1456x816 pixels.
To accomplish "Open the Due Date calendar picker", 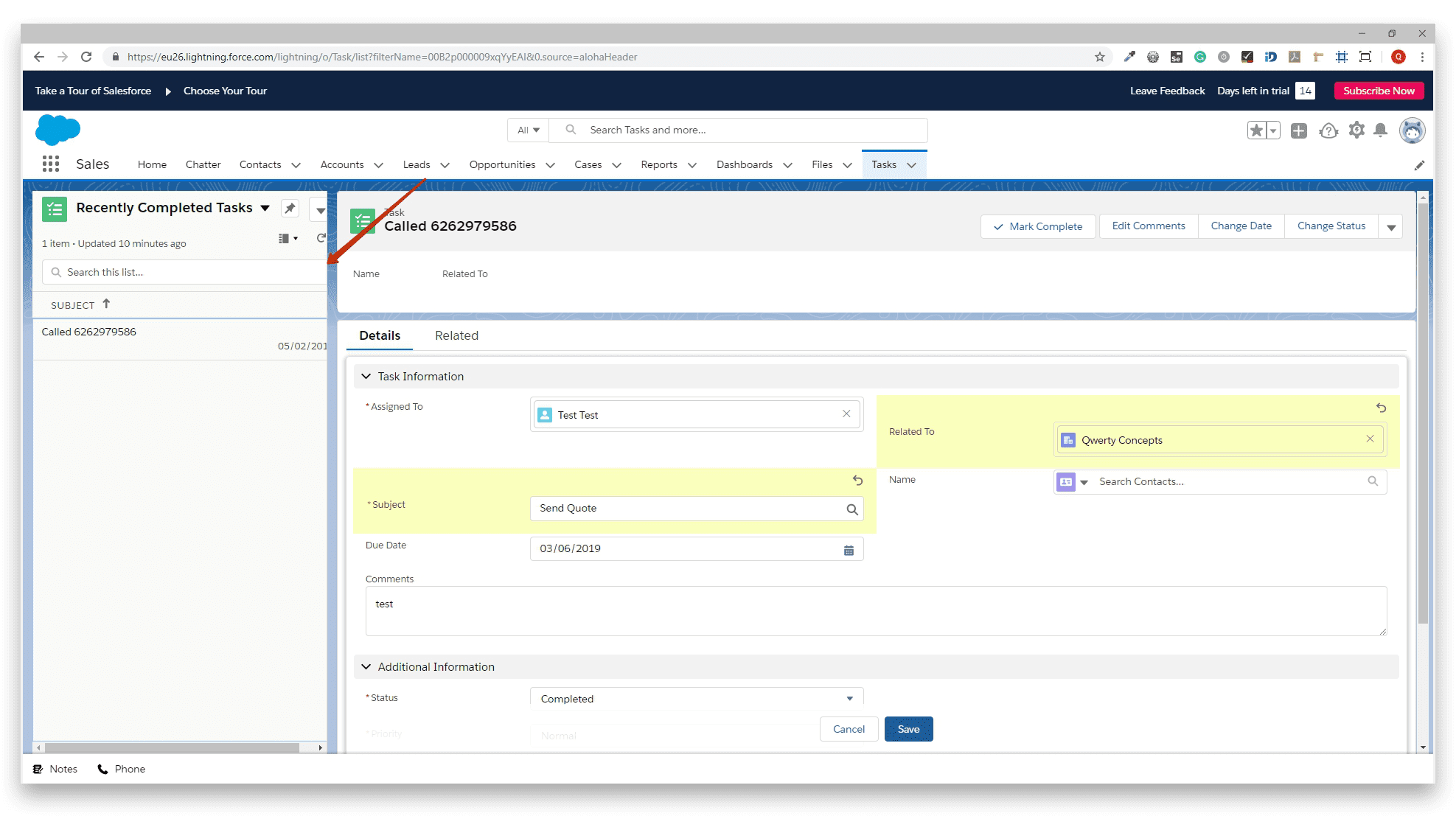I will (849, 550).
